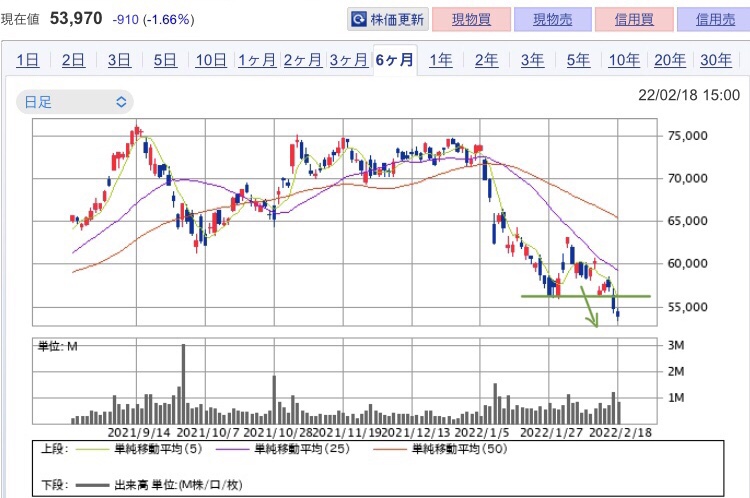Click the 信用買 button
This screenshot has height=498, width=750.
[x=634, y=19]
